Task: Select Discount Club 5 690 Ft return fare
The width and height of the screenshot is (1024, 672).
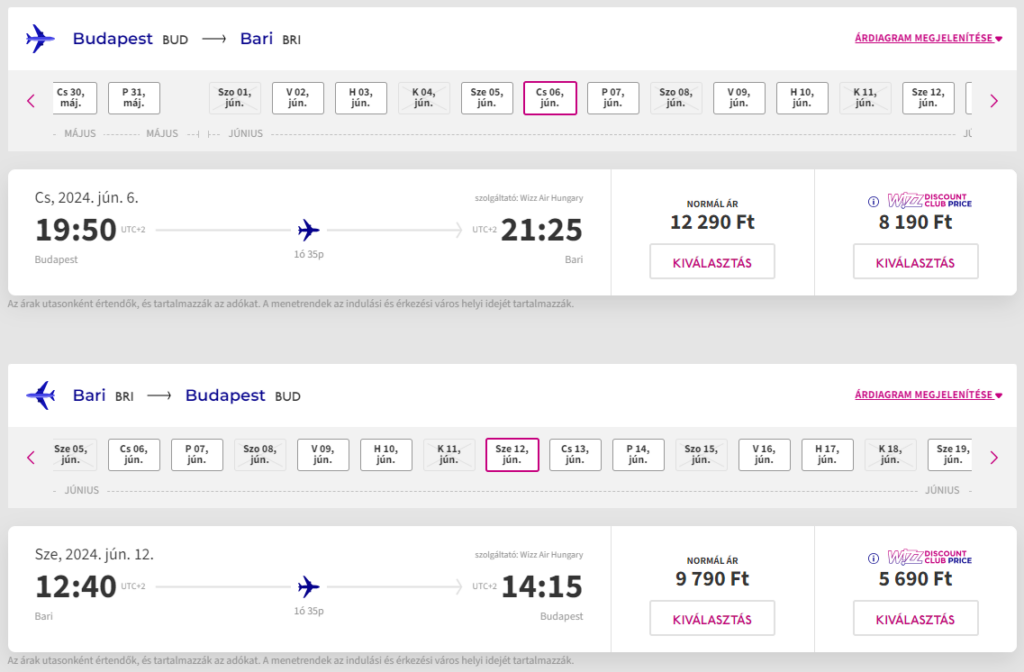Action: pos(915,619)
